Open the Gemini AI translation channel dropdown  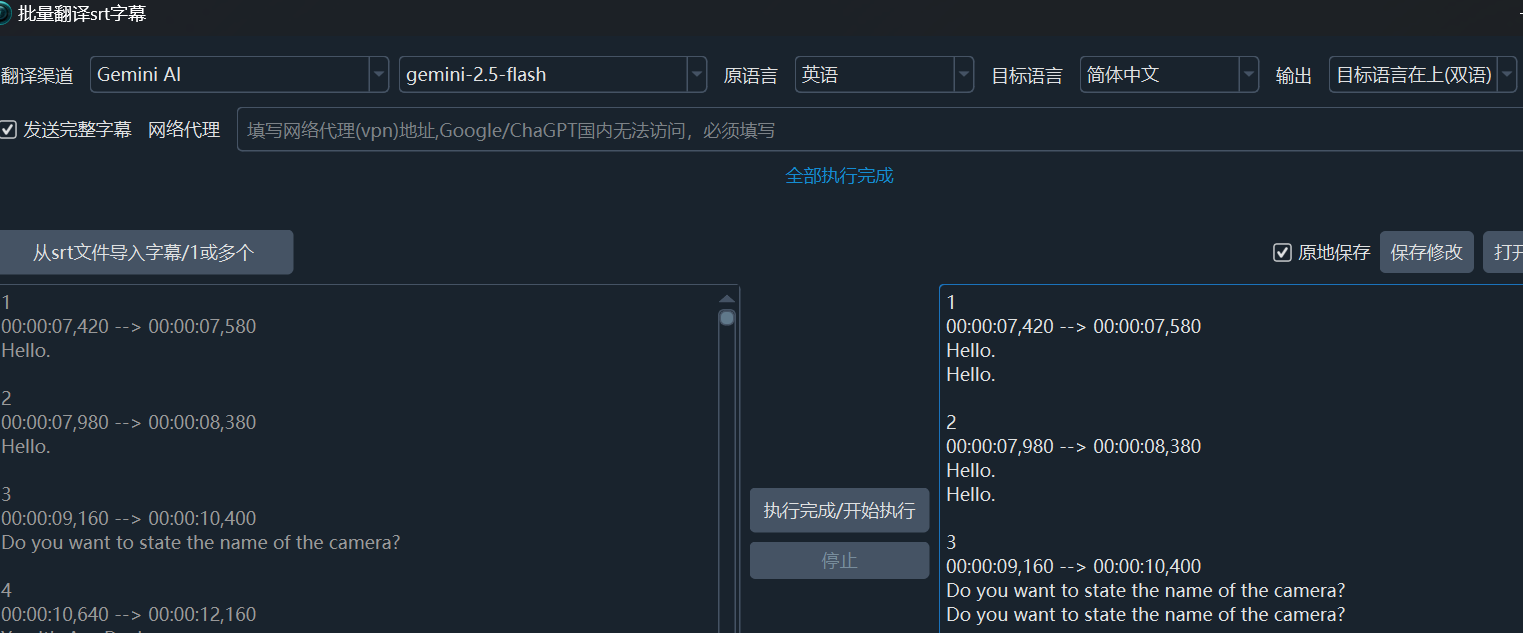239,75
